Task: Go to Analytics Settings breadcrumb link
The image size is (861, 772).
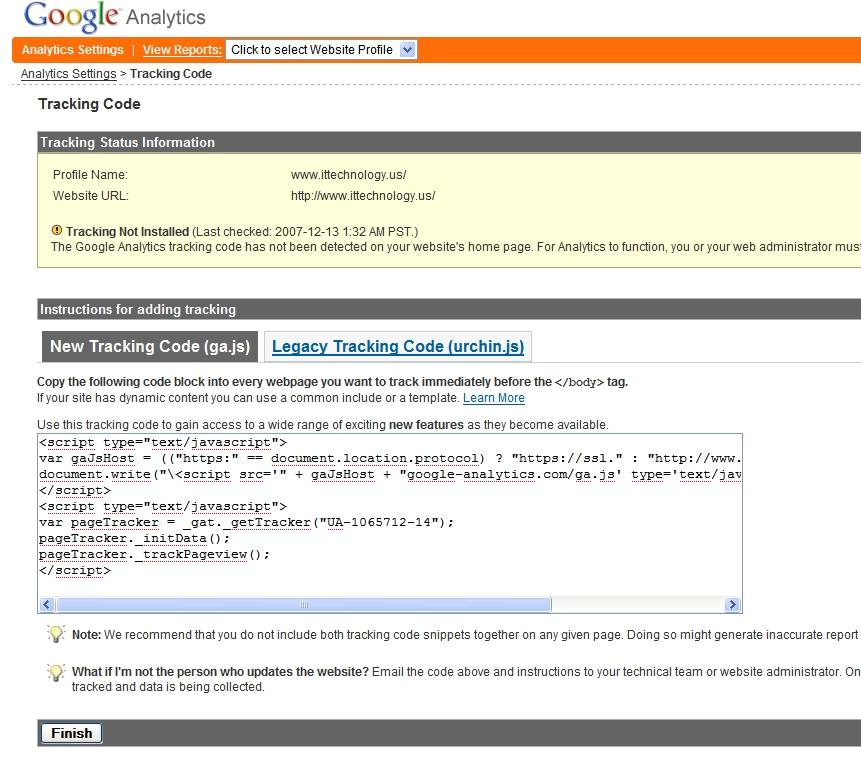Action: [69, 74]
